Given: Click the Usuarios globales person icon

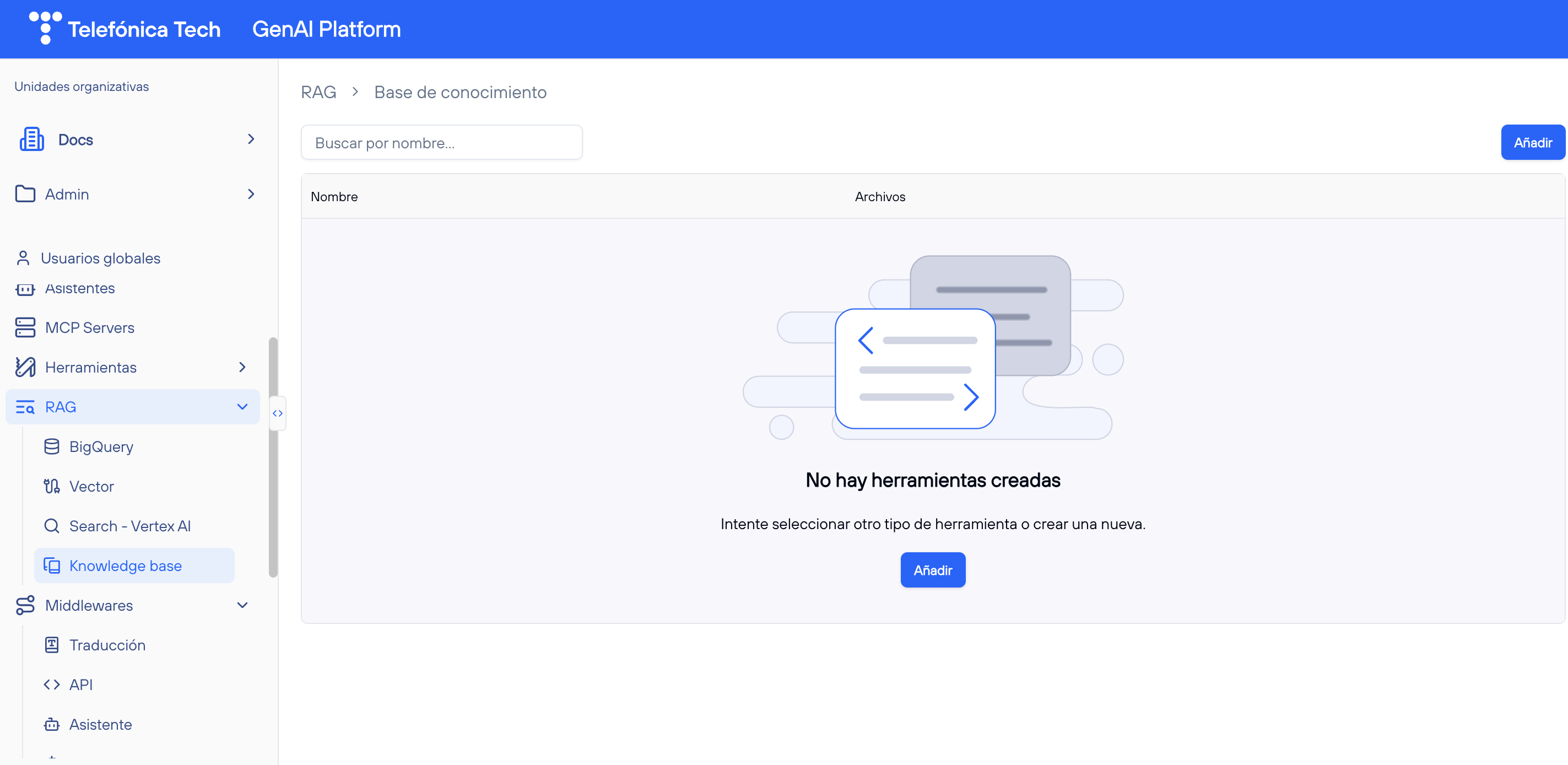Looking at the screenshot, I should tap(23, 258).
